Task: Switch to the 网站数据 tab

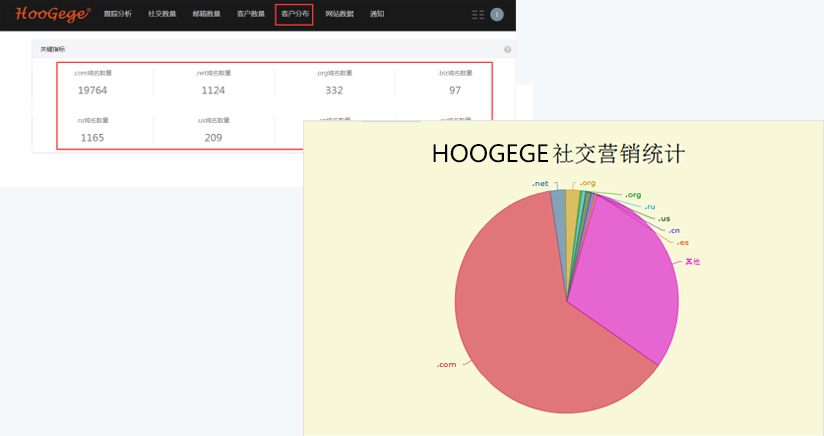Action: click(339, 14)
